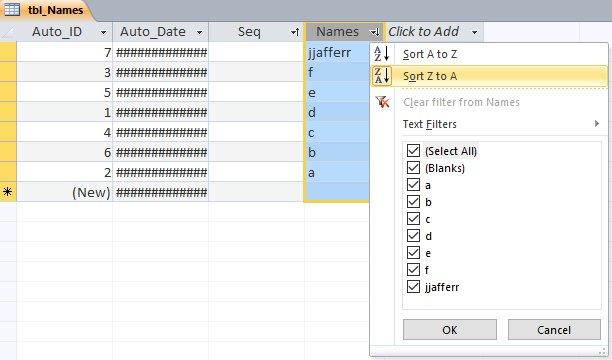Uncheck the 'c' filter checkbox
The height and width of the screenshot is (360, 612).
coord(413,219)
